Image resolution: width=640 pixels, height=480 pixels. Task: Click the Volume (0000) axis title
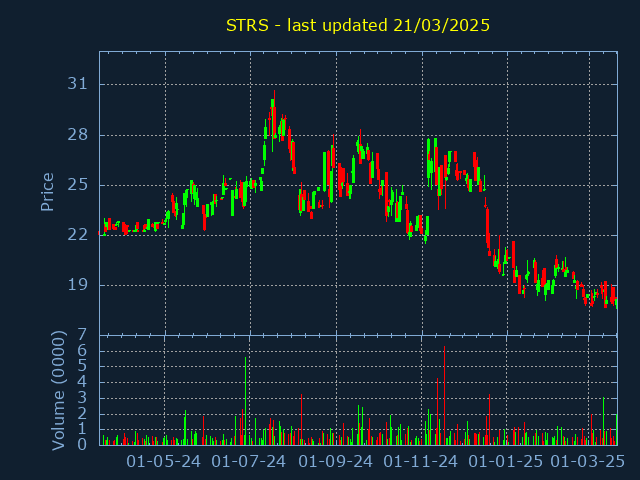pos(59,391)
